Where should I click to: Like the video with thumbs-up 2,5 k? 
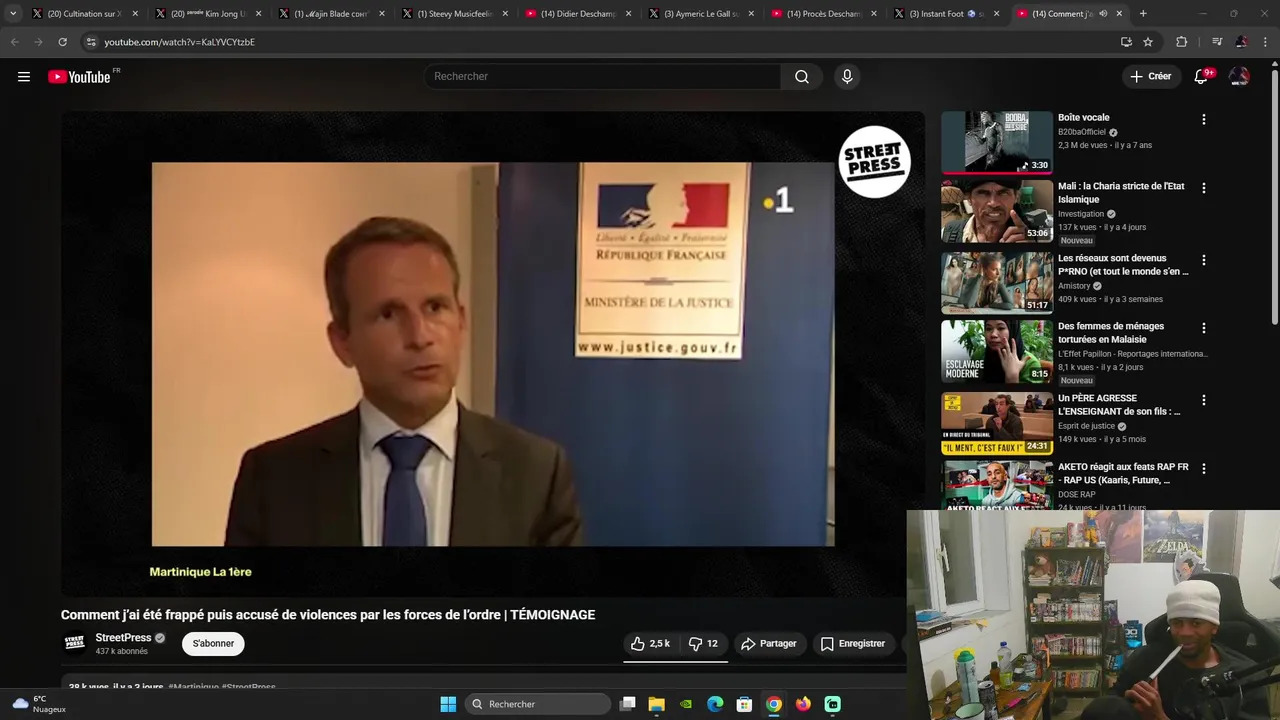point(650,644)
